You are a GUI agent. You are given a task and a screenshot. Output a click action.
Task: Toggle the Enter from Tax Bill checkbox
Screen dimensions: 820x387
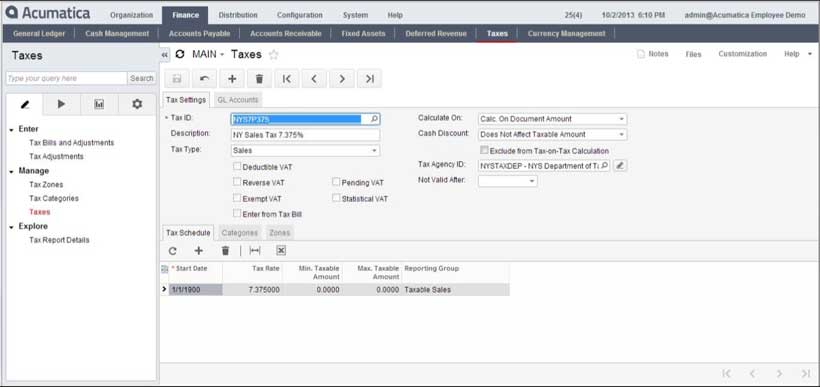[x=237, y=214]
